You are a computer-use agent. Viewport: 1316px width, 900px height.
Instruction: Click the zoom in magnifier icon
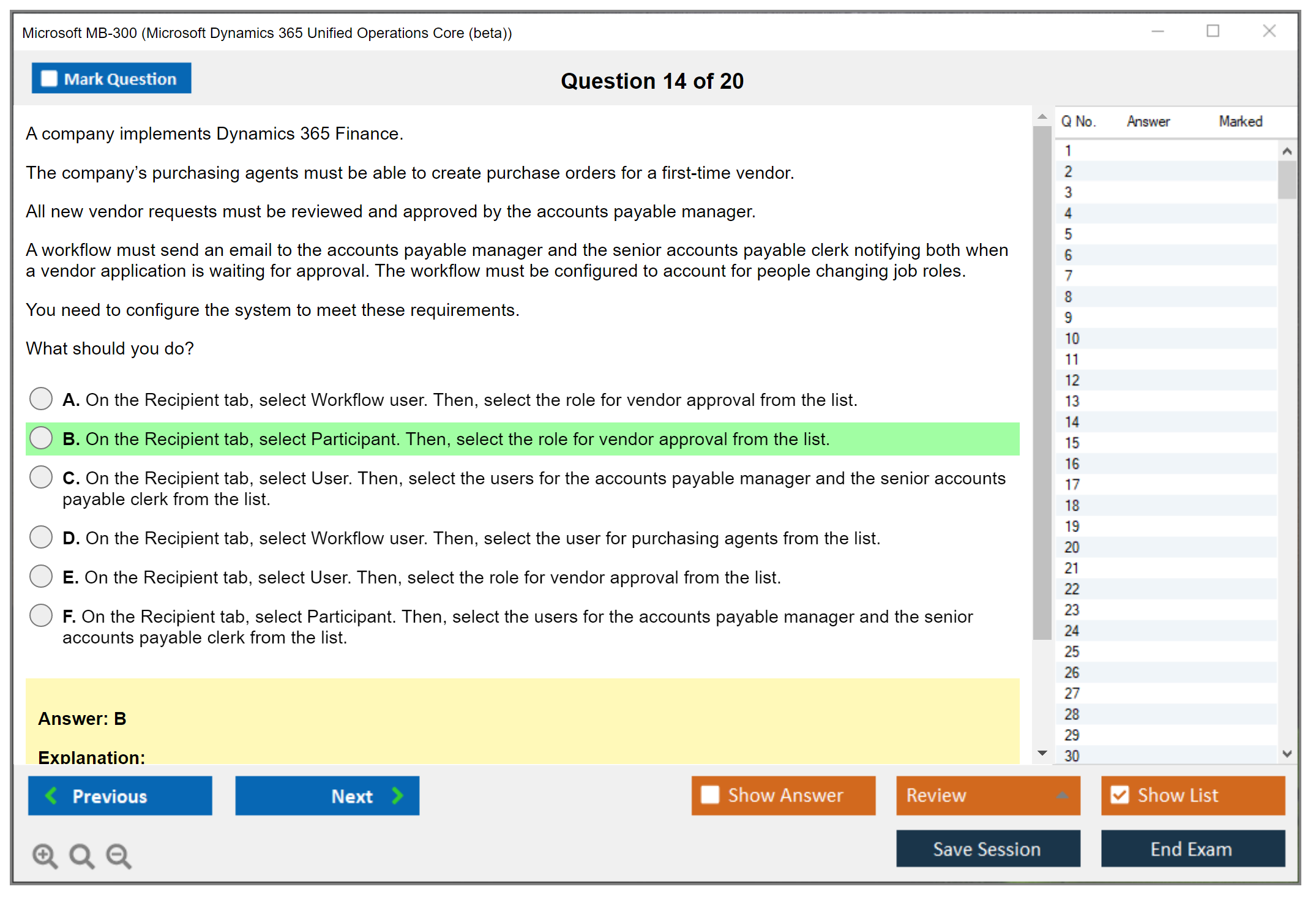[x=45, y=855]
